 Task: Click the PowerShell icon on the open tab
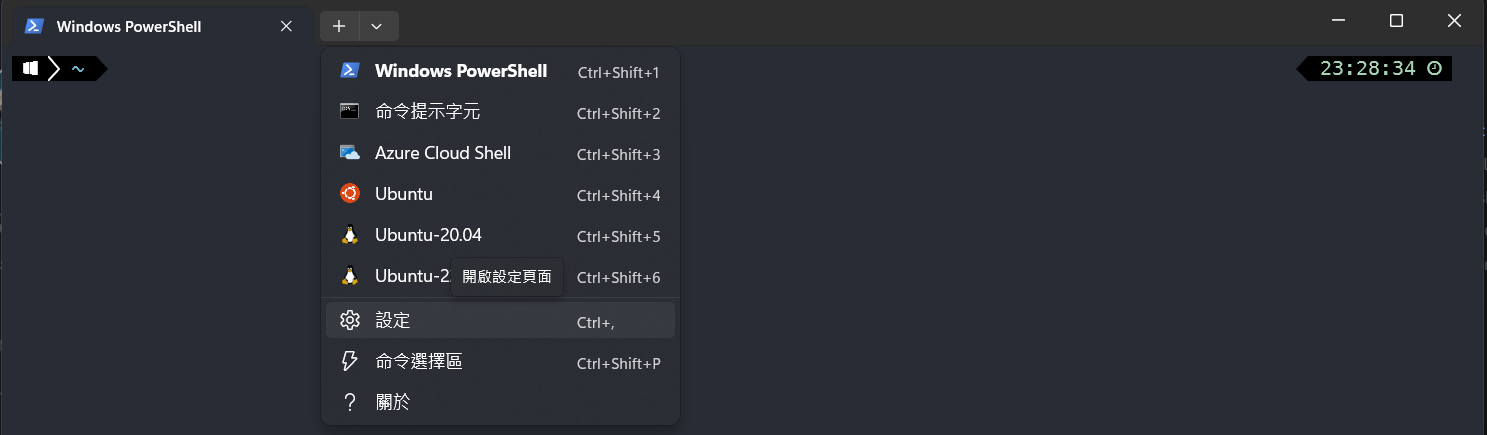point(34,26)
